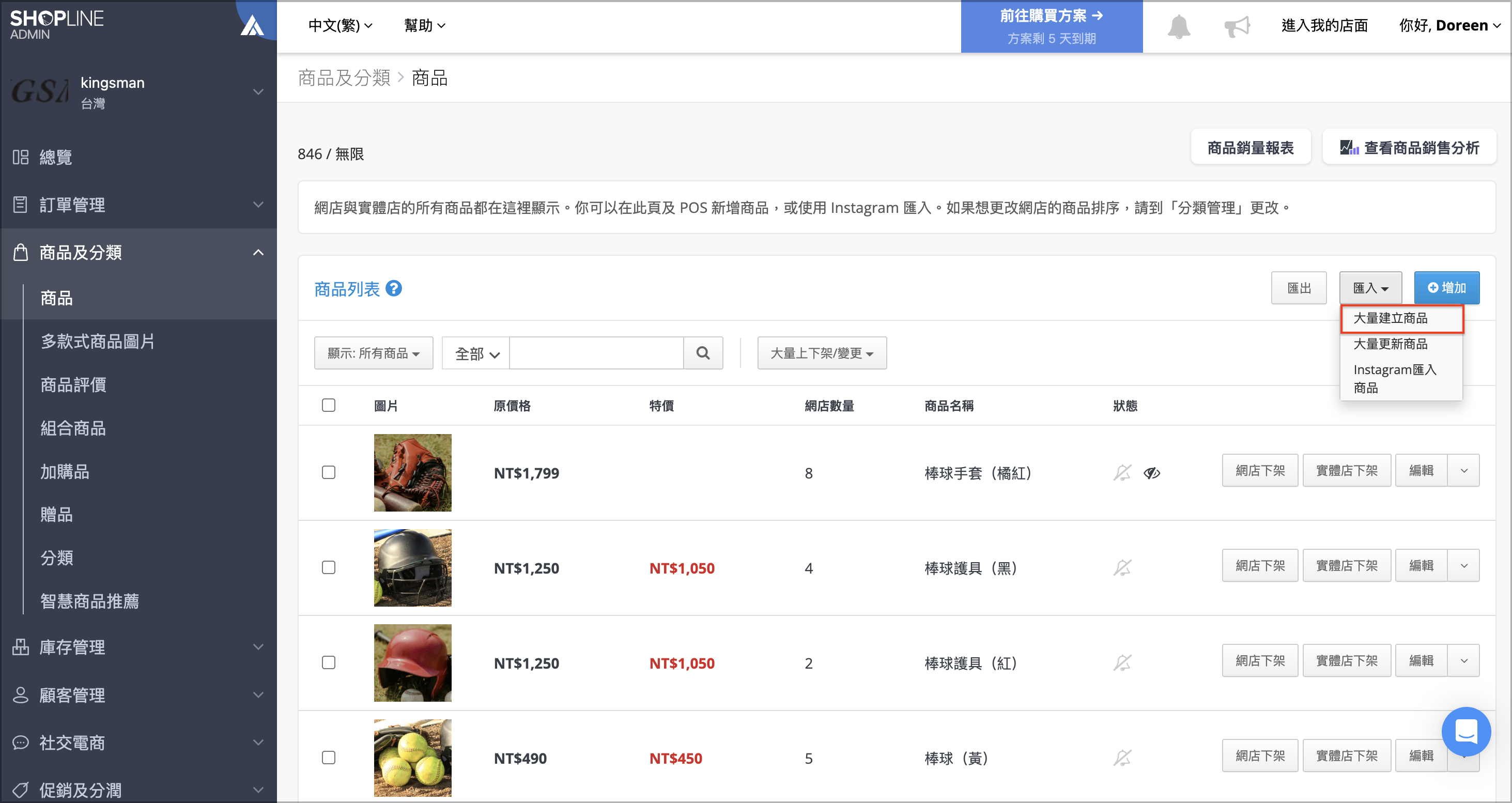Open the 大量上下架/變更 bulk dropdown
Image resolution: width=1512 pixels, height=803 pixels.
822,353
